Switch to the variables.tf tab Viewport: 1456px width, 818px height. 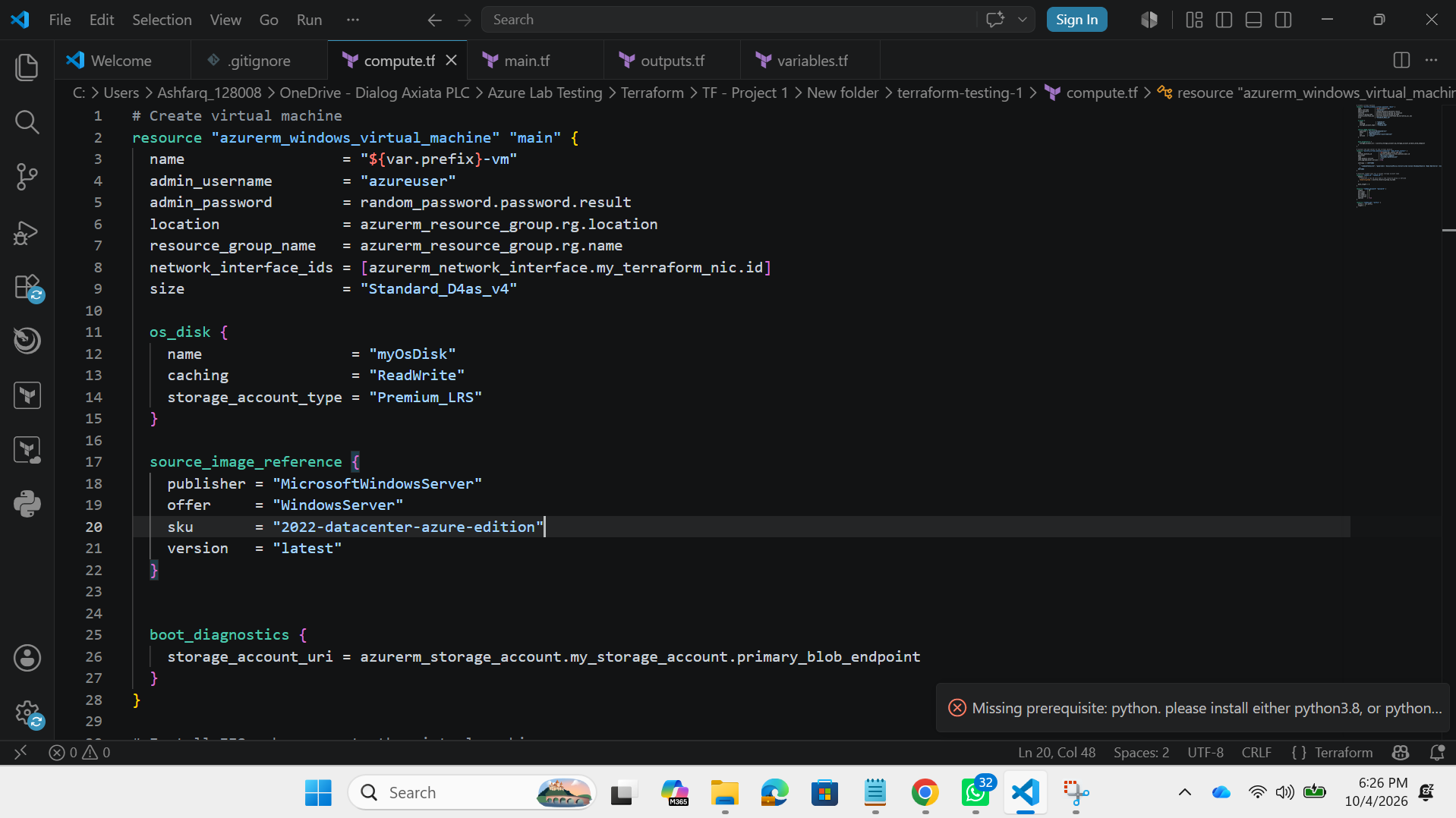tap(812, 60)
